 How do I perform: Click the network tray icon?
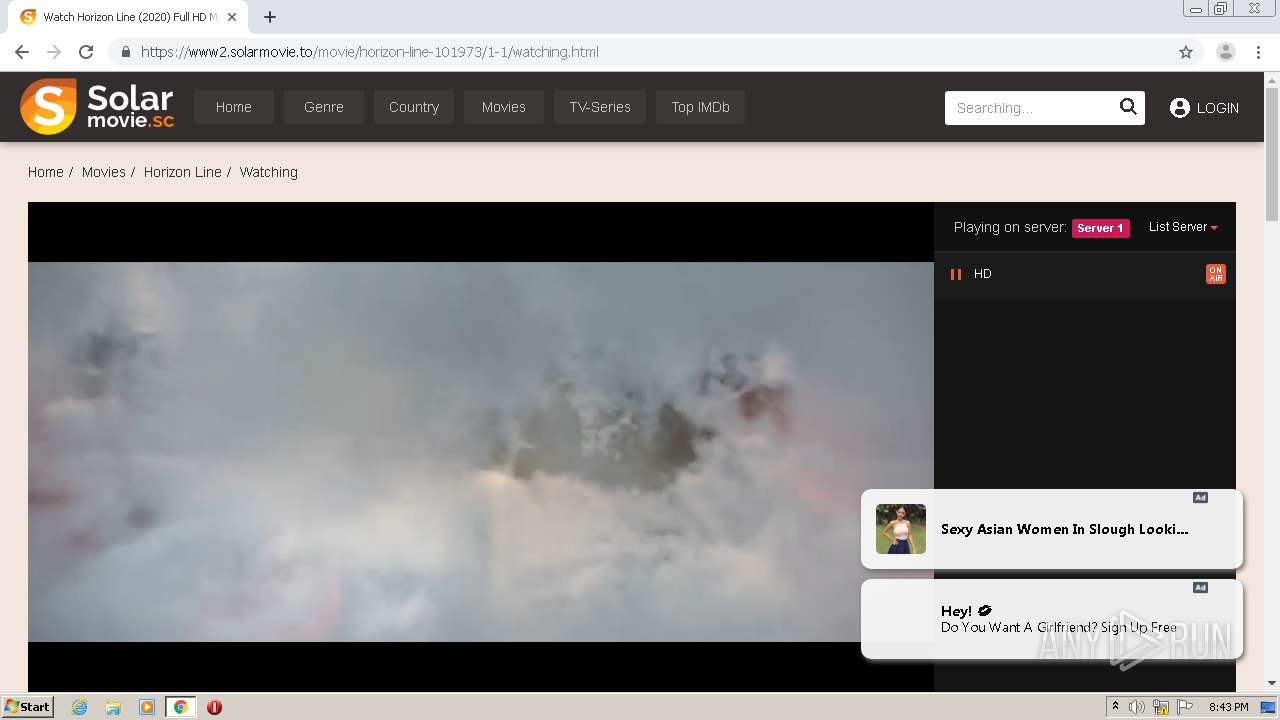pos(1161,707)
